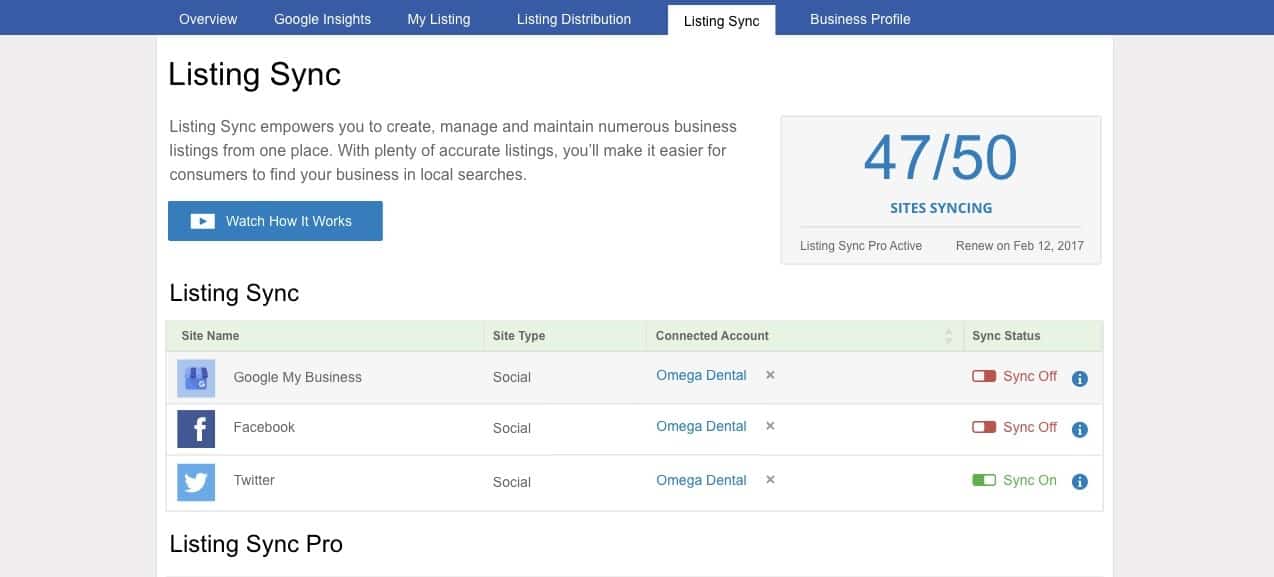
Task: Remove Omega Dental from Google My Business
Action: point(770,375)
